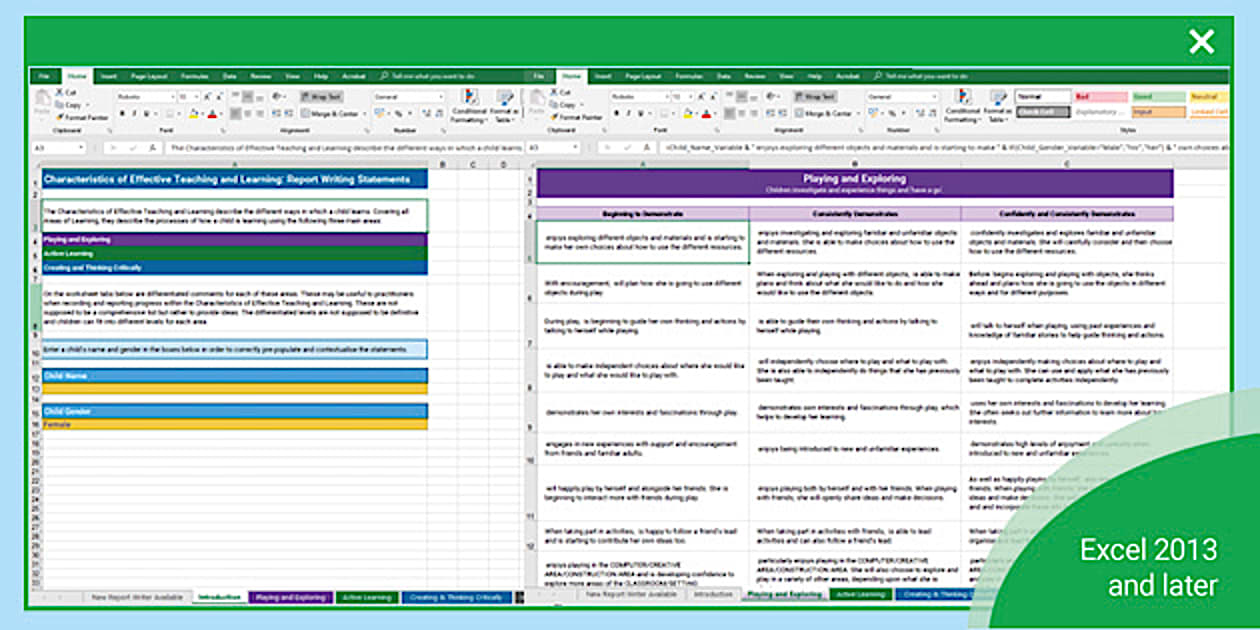Viewport: 1260px width, 630px height.
Task: Click inside the formula bar
Action: click(x=350, y=147)
